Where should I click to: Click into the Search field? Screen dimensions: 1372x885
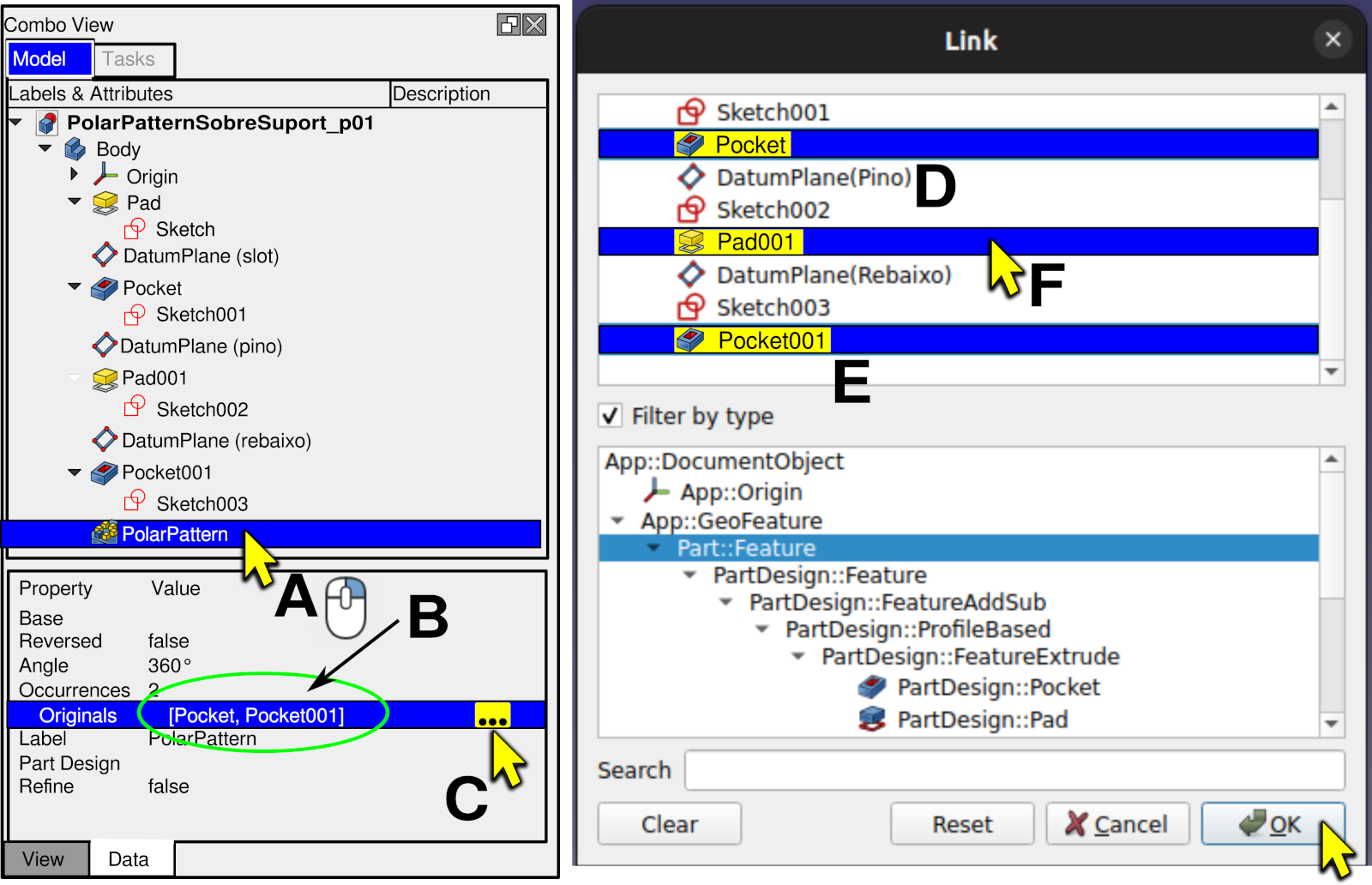pyautogui.click(x=1014, y=770)
